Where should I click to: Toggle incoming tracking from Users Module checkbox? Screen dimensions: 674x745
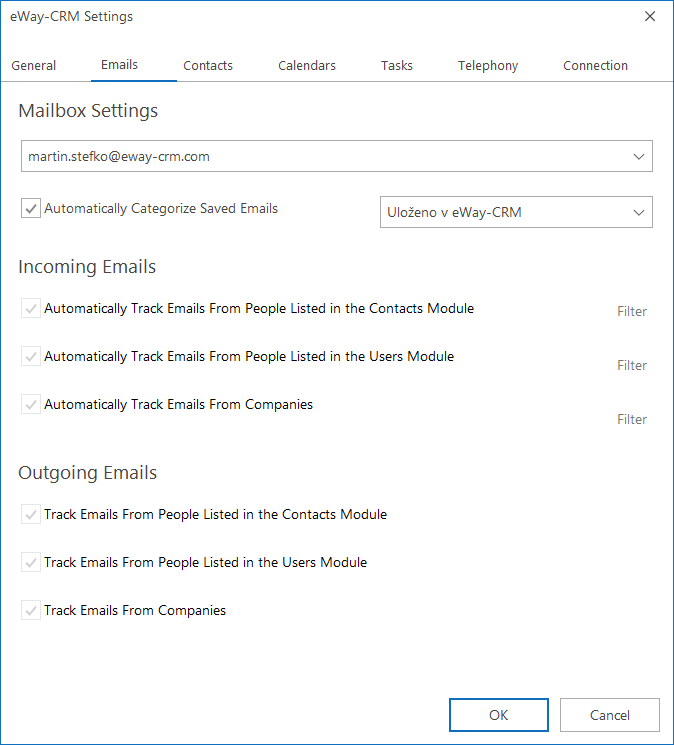pos(31,356)
